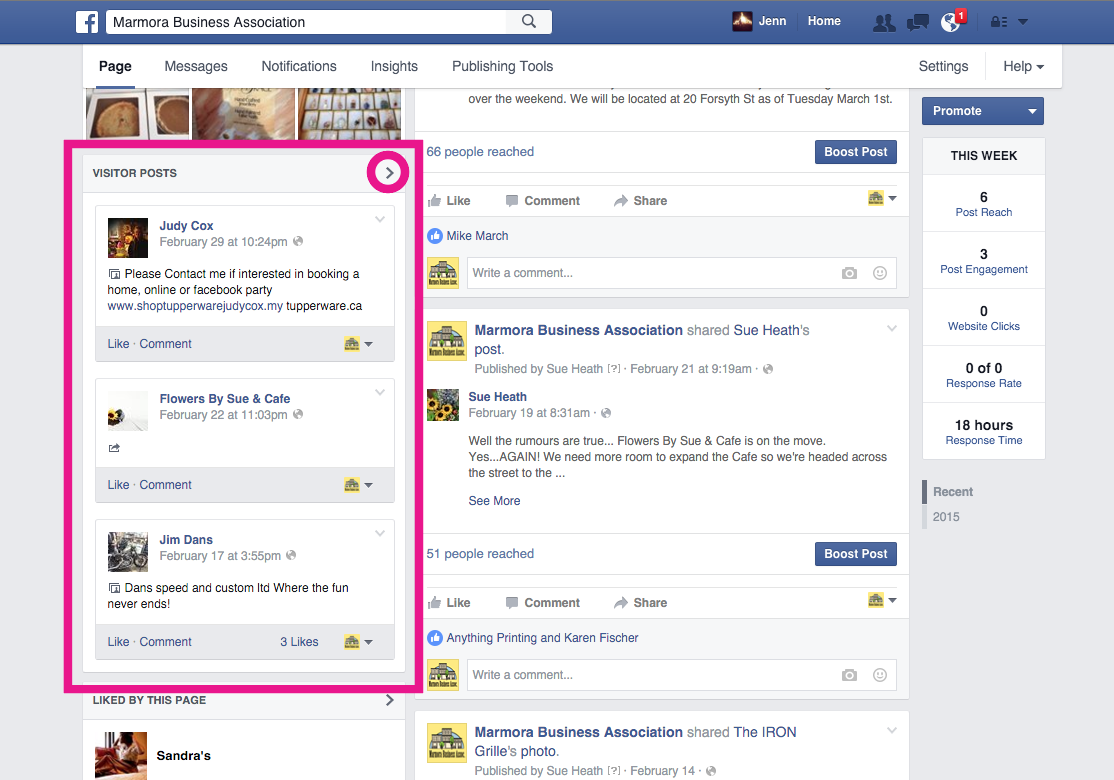This screenshot has height=780, width=1114.
Task: Expand Visitor Posts chevron arrow
Action: click(x=389, y=173)
